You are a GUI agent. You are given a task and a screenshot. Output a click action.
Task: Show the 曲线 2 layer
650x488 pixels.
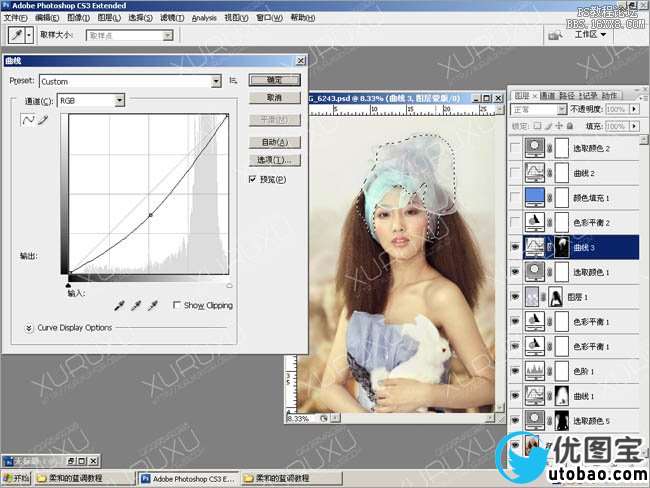pyautogui.click(x=515, y=173)
